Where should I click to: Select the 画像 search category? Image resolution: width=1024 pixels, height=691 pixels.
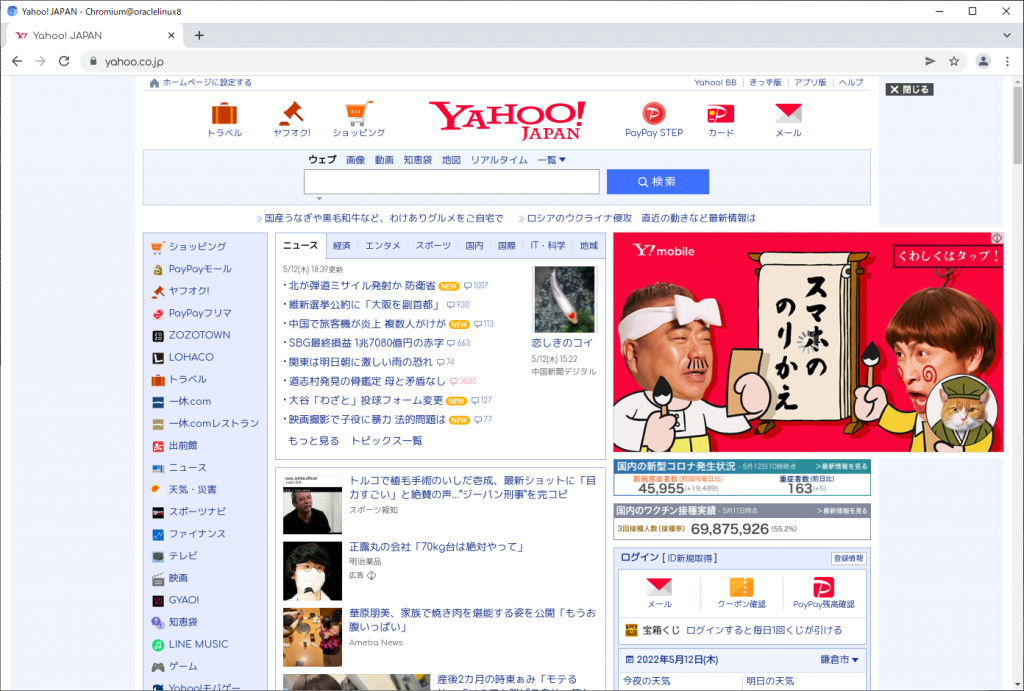click(355, 160)
